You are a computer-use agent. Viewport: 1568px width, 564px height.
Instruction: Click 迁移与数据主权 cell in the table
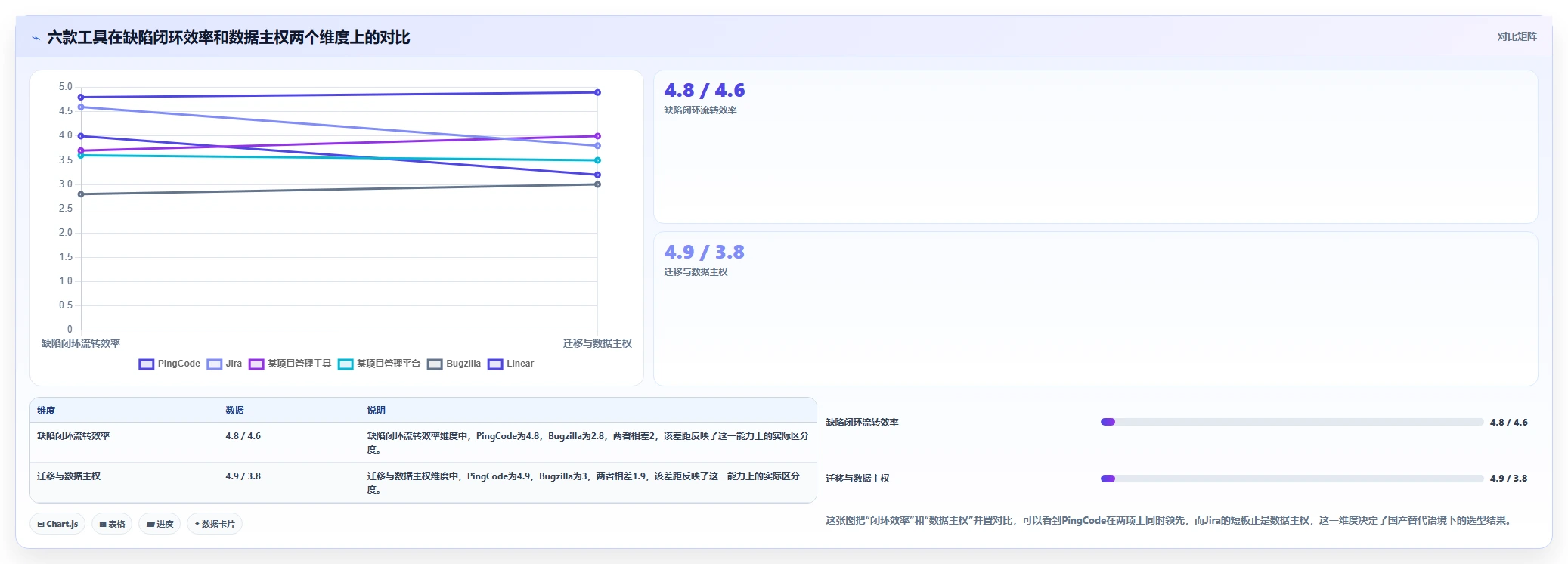[69, 476]
